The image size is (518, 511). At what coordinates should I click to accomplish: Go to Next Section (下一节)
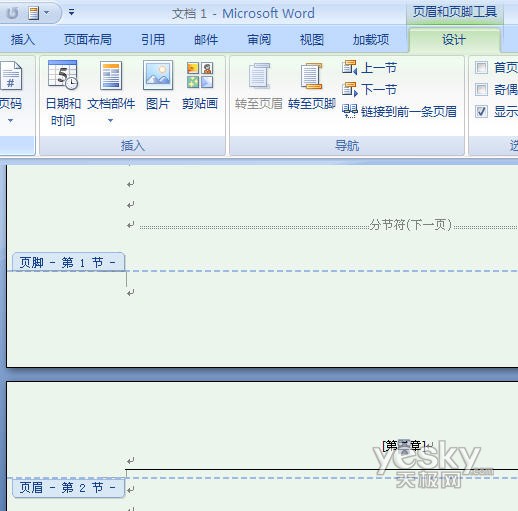369,89
